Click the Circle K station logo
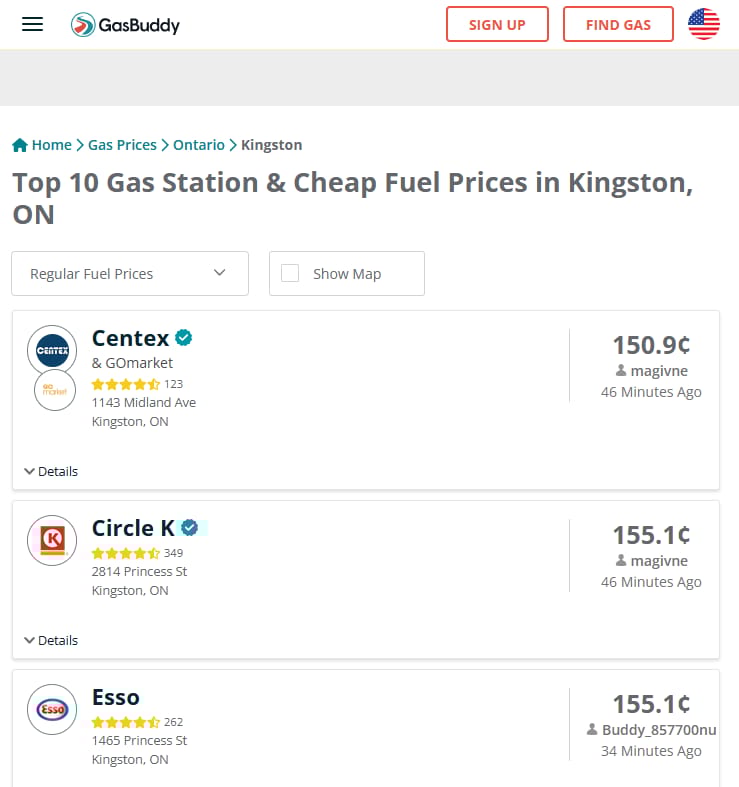Screen dimensions: 739x787 click(52, 541)
